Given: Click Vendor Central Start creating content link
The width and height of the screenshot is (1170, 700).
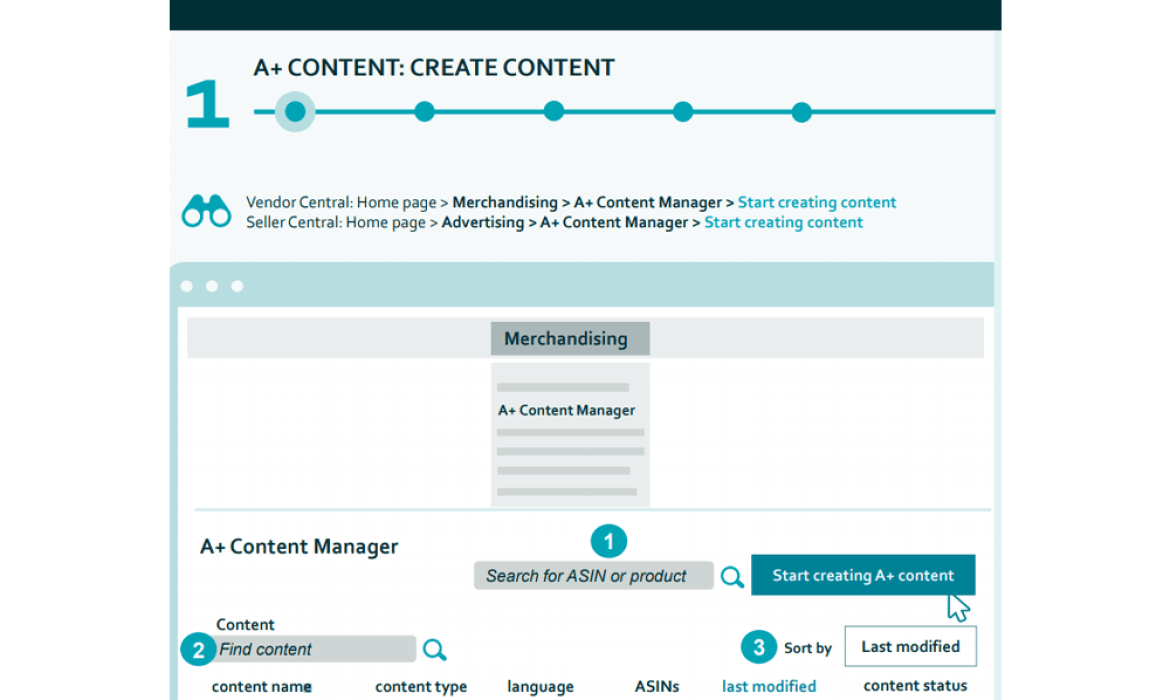Looking at the screenshot, I should [817, 202].
